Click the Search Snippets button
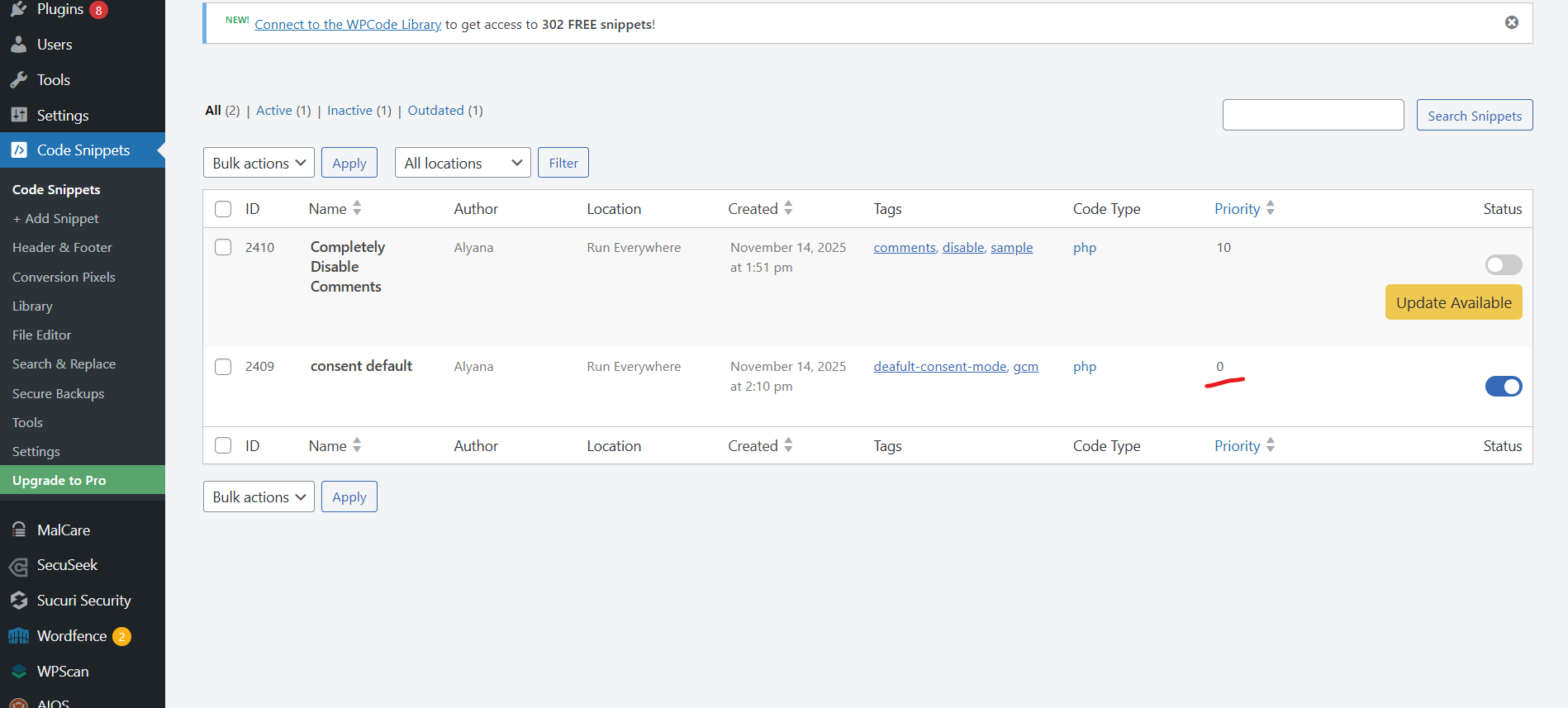 [x=1474, y=116]
